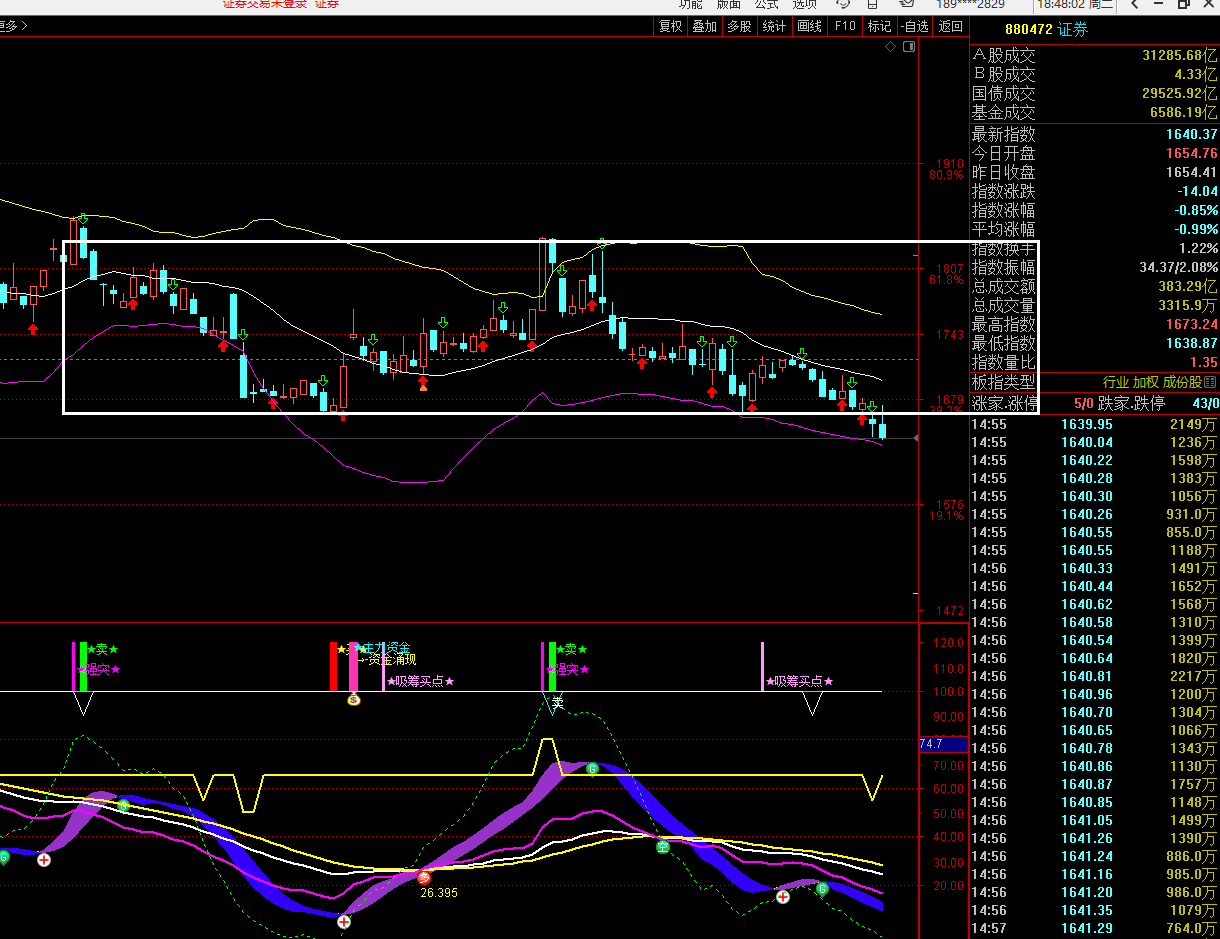Click the 总成交额 value 383.29亿
Screen dimensions: 1220x939
click(1187, 287)
